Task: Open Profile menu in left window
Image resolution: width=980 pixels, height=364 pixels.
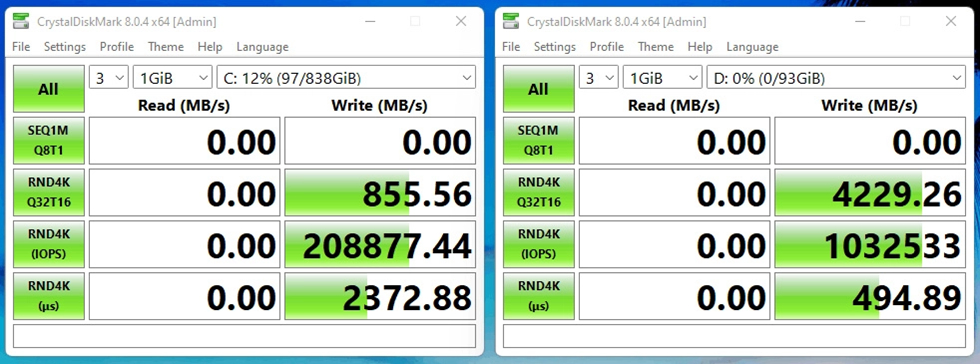Action: (117, 47)
